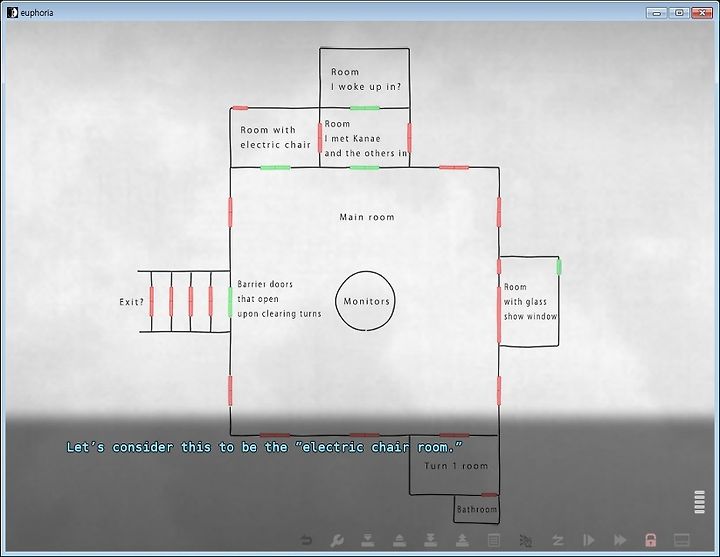Hide the message window with rectangle icon
The image size is (720, 557).
click(x=681, y=540)
